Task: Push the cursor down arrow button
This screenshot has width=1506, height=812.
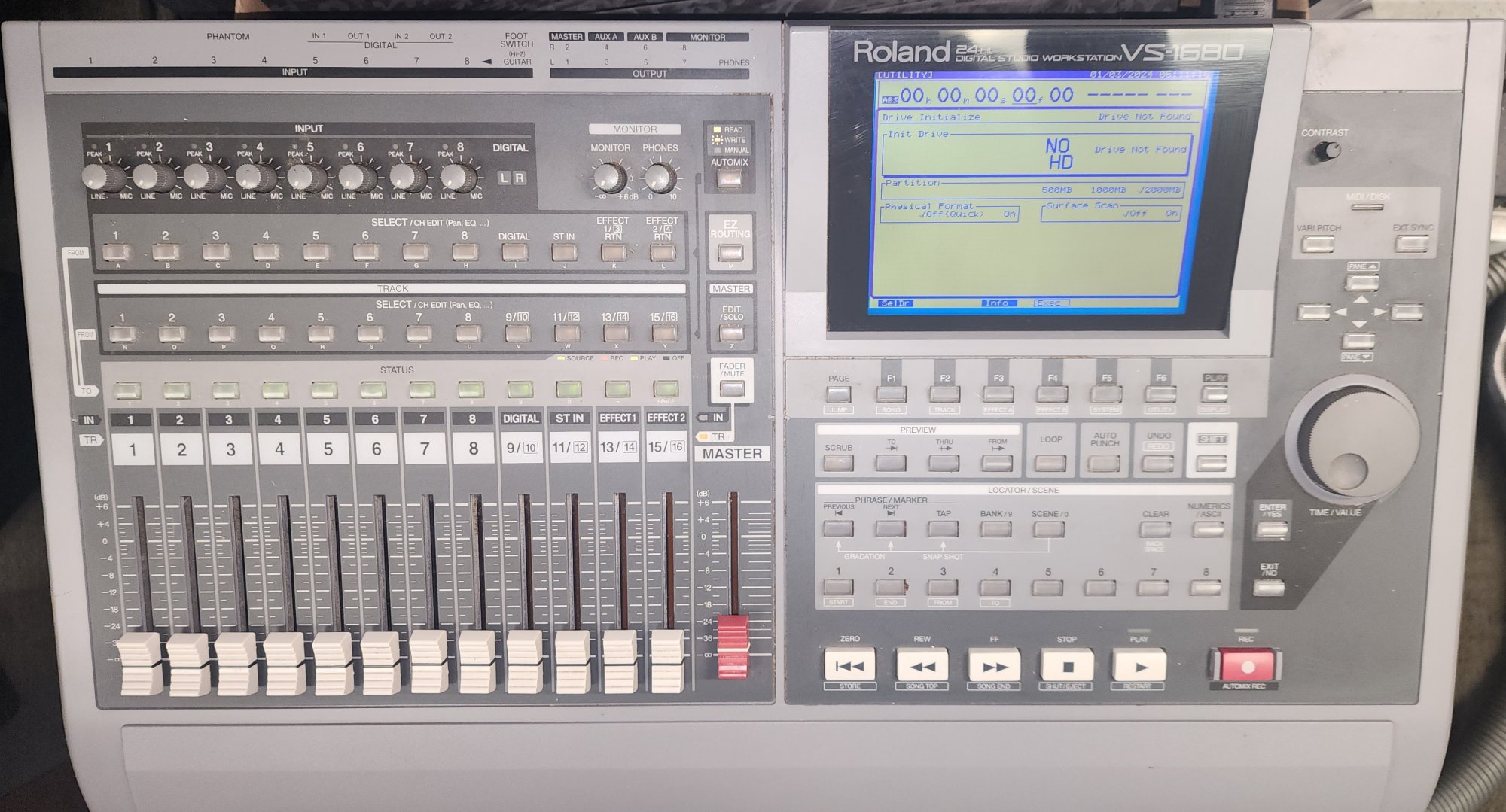Action: coord(1358,341)
